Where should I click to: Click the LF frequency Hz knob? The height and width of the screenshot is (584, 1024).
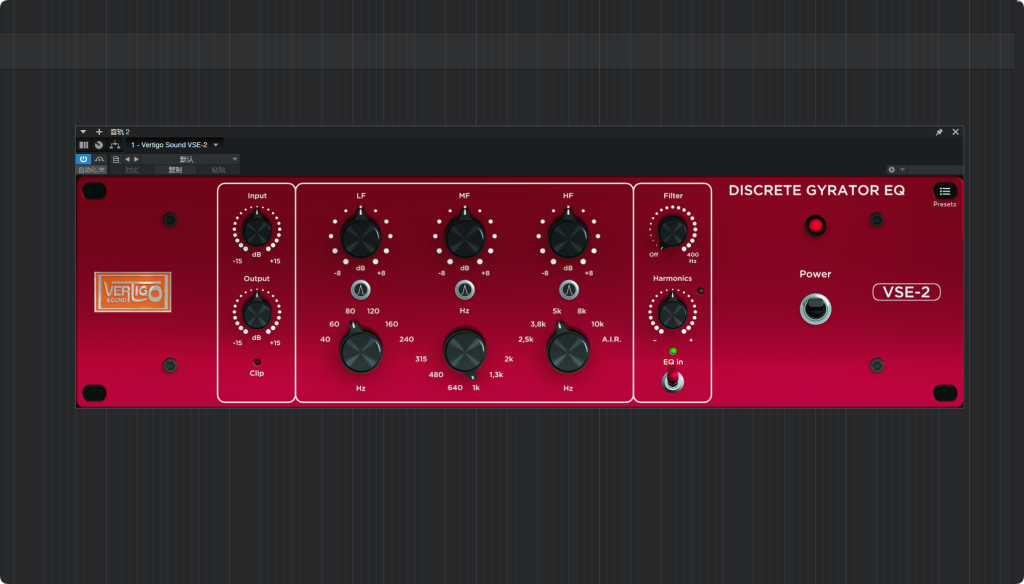point(360,350)
